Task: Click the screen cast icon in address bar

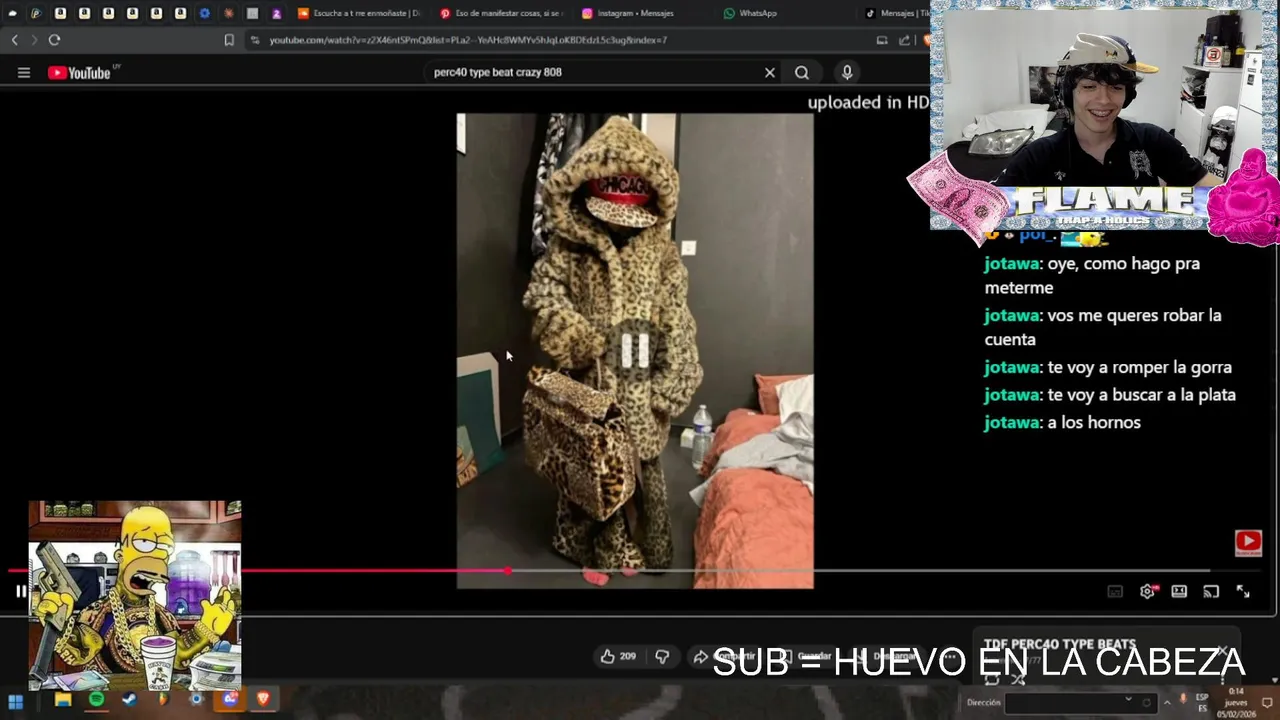Action: [882, 40]
